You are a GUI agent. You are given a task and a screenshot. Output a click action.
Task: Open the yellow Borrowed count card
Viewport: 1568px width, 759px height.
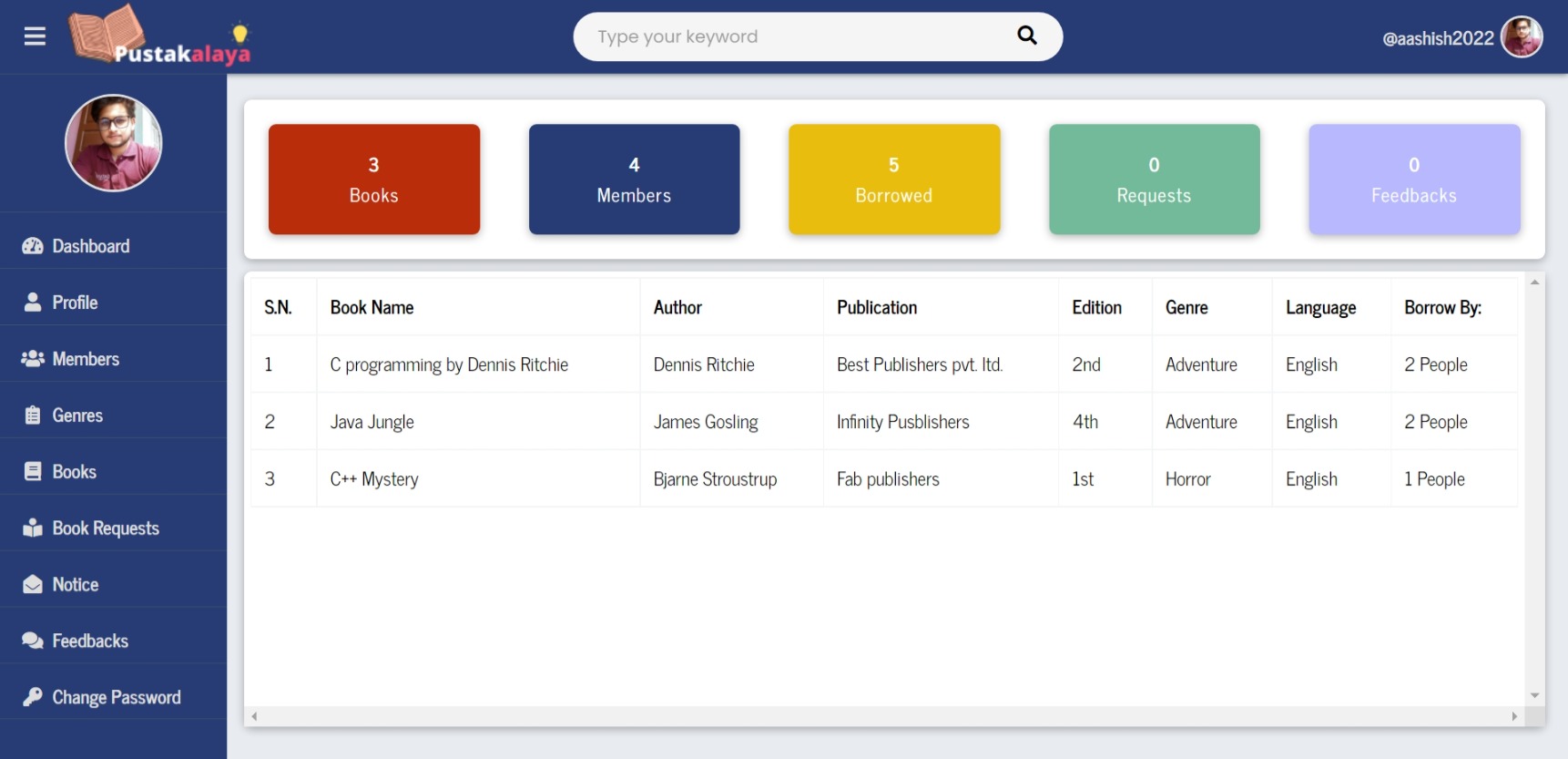(x=893, y=179)
